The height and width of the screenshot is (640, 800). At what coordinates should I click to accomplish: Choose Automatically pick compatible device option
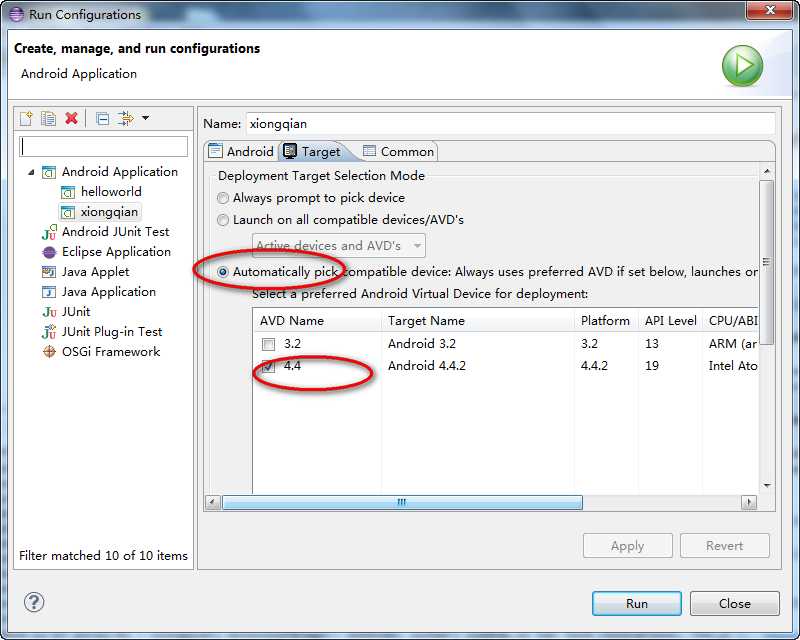tap(223, 272)
